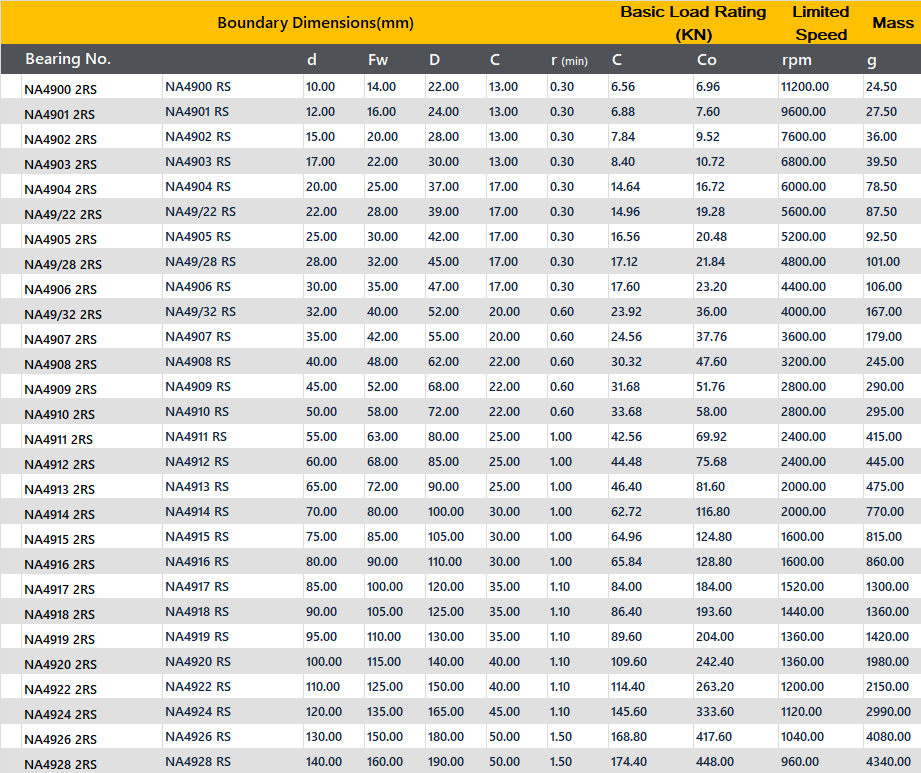Click the 'Basic Load Rating (KN)' header
Viewport: 921px width, 773px height.
693,23
